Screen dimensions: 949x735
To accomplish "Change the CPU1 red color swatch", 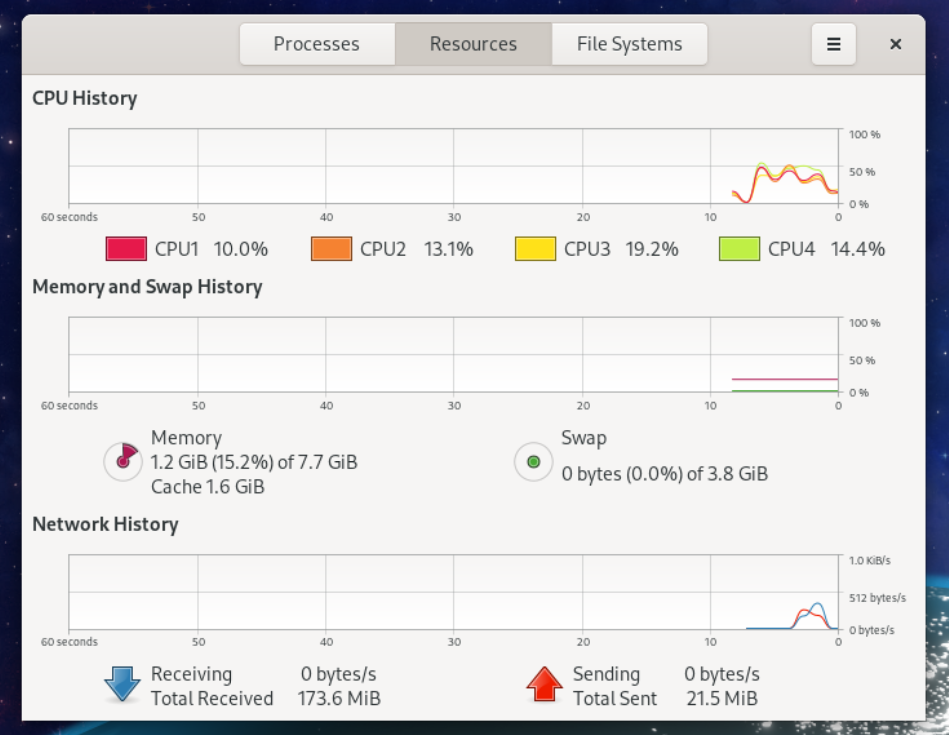I will (127, 249).
